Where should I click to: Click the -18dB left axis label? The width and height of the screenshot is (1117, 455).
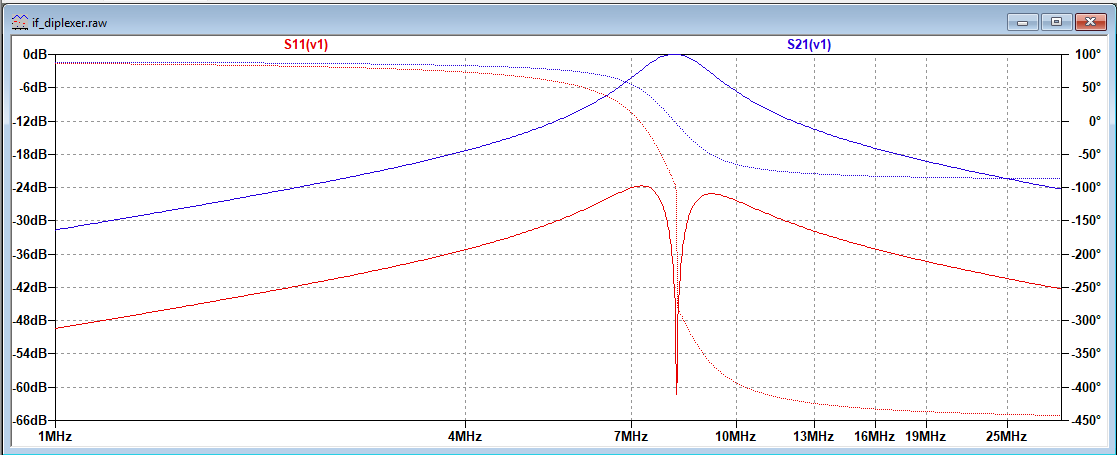tap(30, 155)
